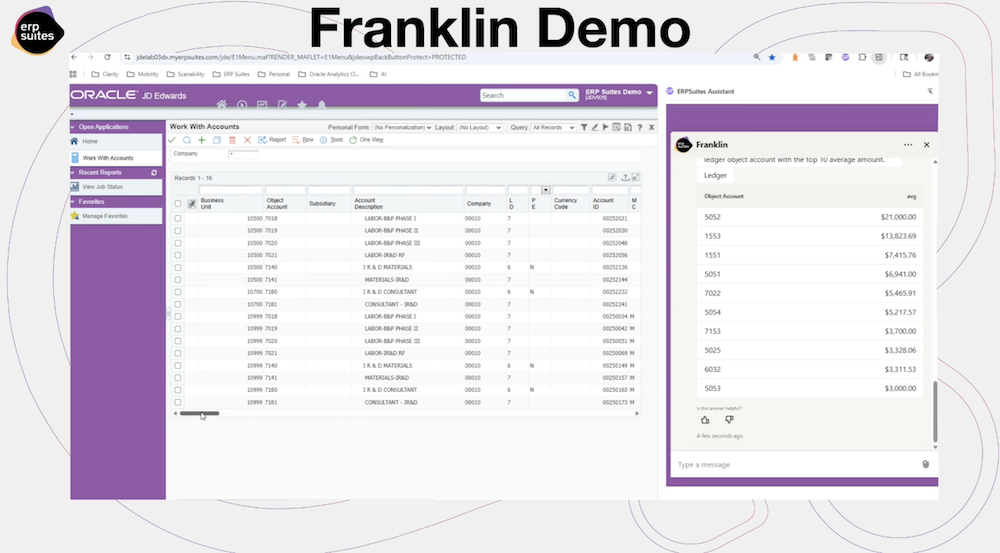Click the search magnifier button beside Search
The image size is (1000, 553).
pyautogui.click(x=572, y=95)
